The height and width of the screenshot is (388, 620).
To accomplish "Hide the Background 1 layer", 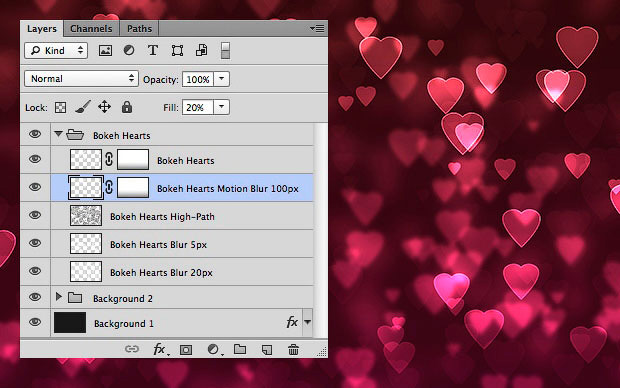I will [x=35, y=322].
